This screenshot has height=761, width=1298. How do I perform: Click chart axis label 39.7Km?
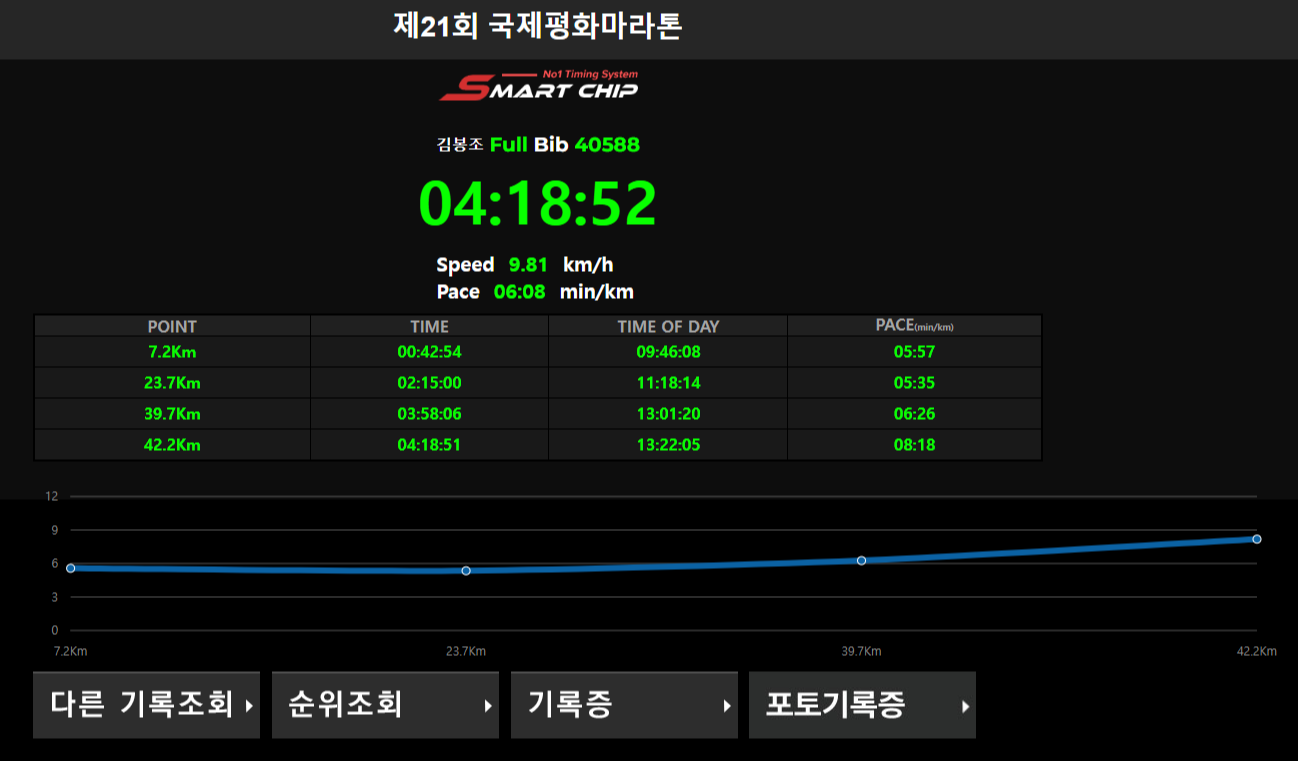(x=861, y=651)
